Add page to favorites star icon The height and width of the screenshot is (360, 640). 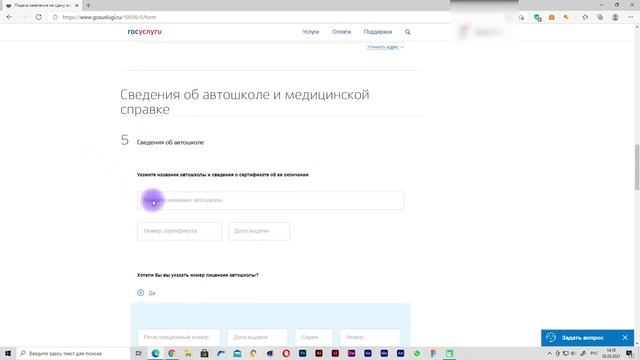[585, 18]
